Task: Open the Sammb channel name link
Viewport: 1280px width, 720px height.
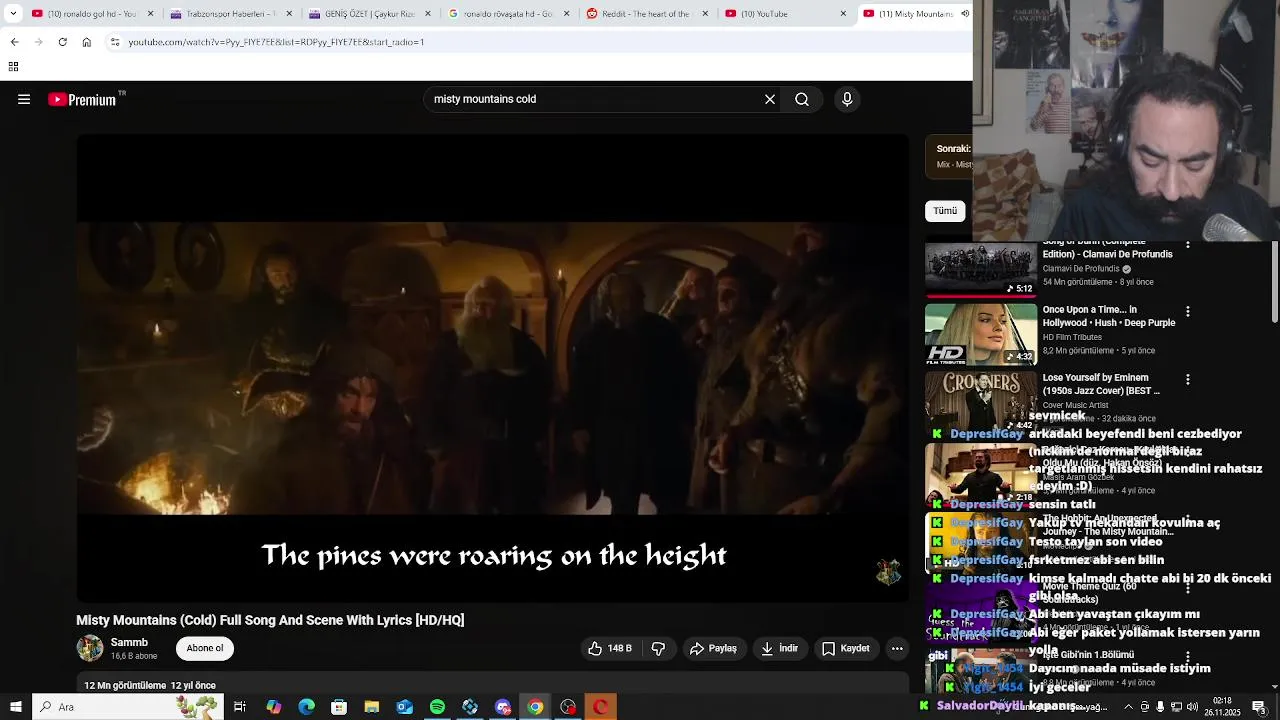Action: pyautogui.click(x=129, y=642)
